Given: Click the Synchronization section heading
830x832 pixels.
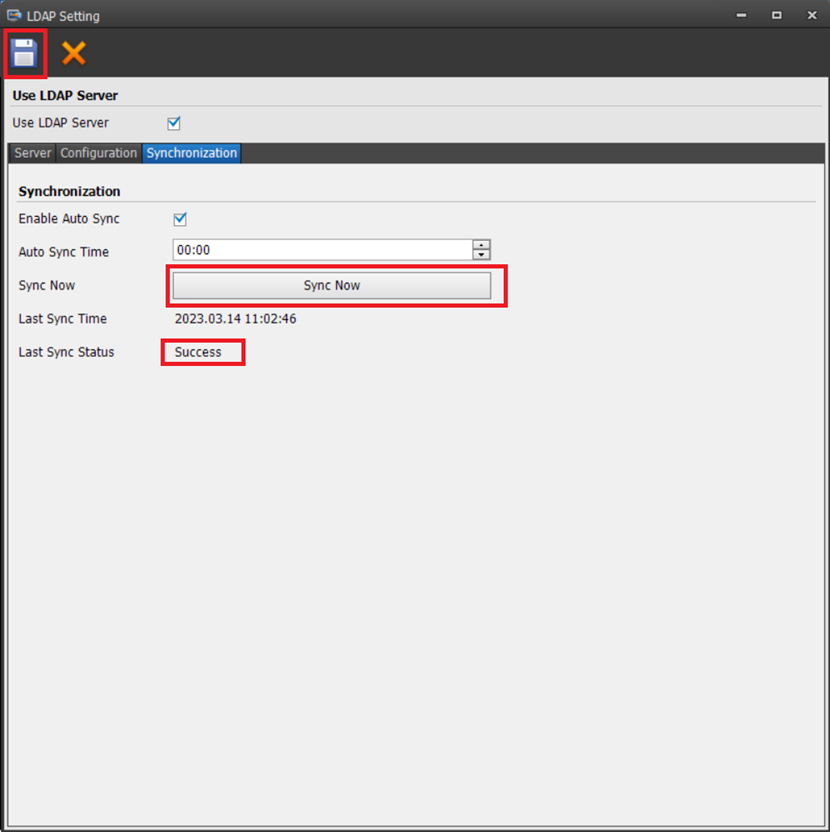Looking at the screenshot, I should pyautogui.click(x=69, y=191).
